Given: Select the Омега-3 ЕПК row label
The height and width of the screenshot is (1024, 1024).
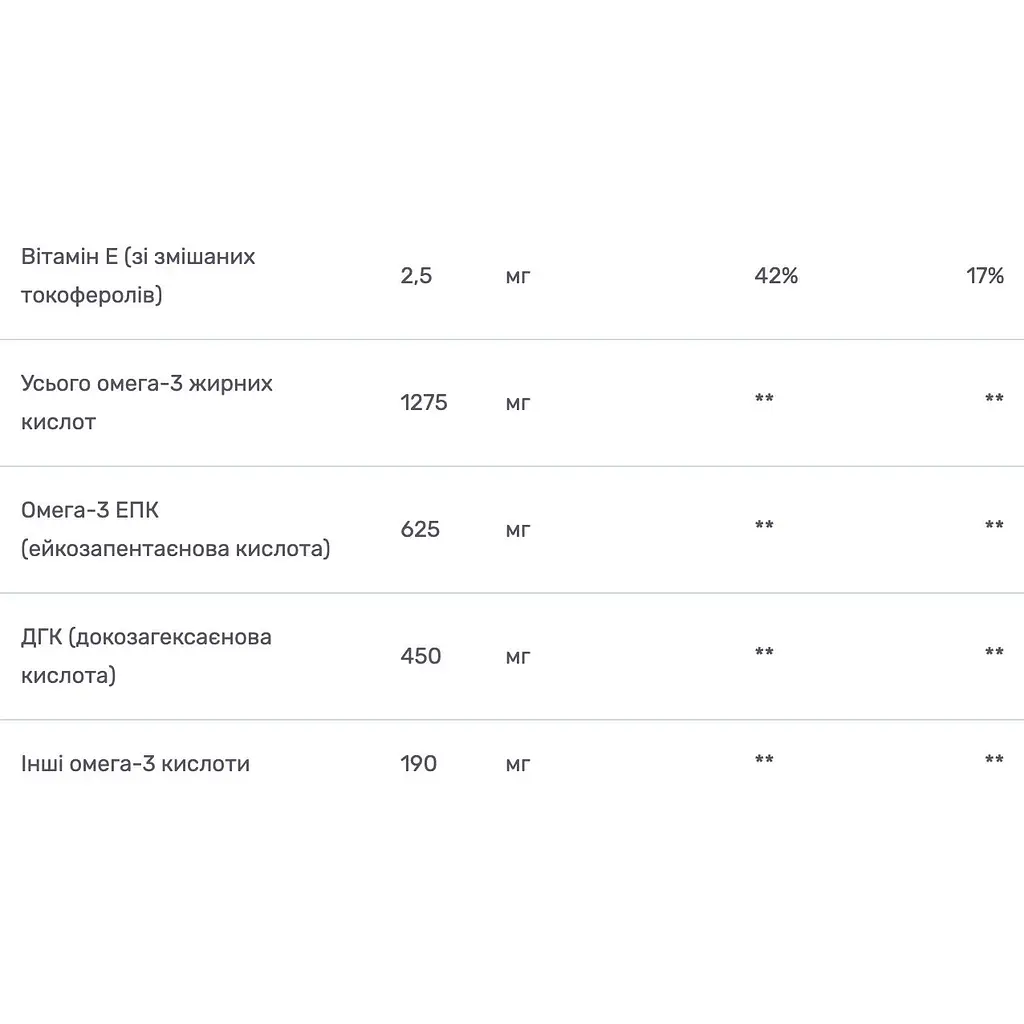Looking at the screenshot, I should [176, 529].
